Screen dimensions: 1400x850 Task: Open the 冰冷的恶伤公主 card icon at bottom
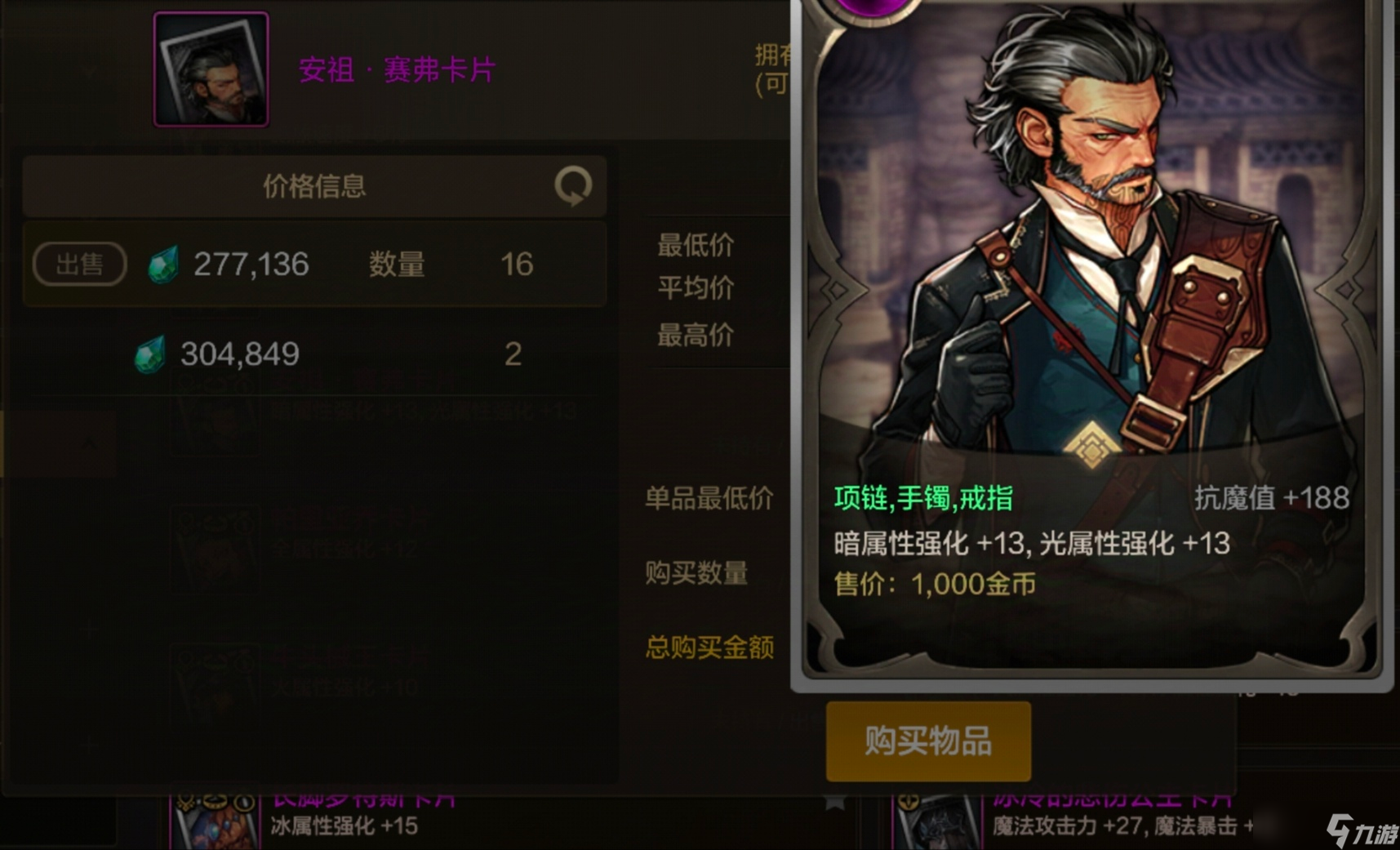937,821
